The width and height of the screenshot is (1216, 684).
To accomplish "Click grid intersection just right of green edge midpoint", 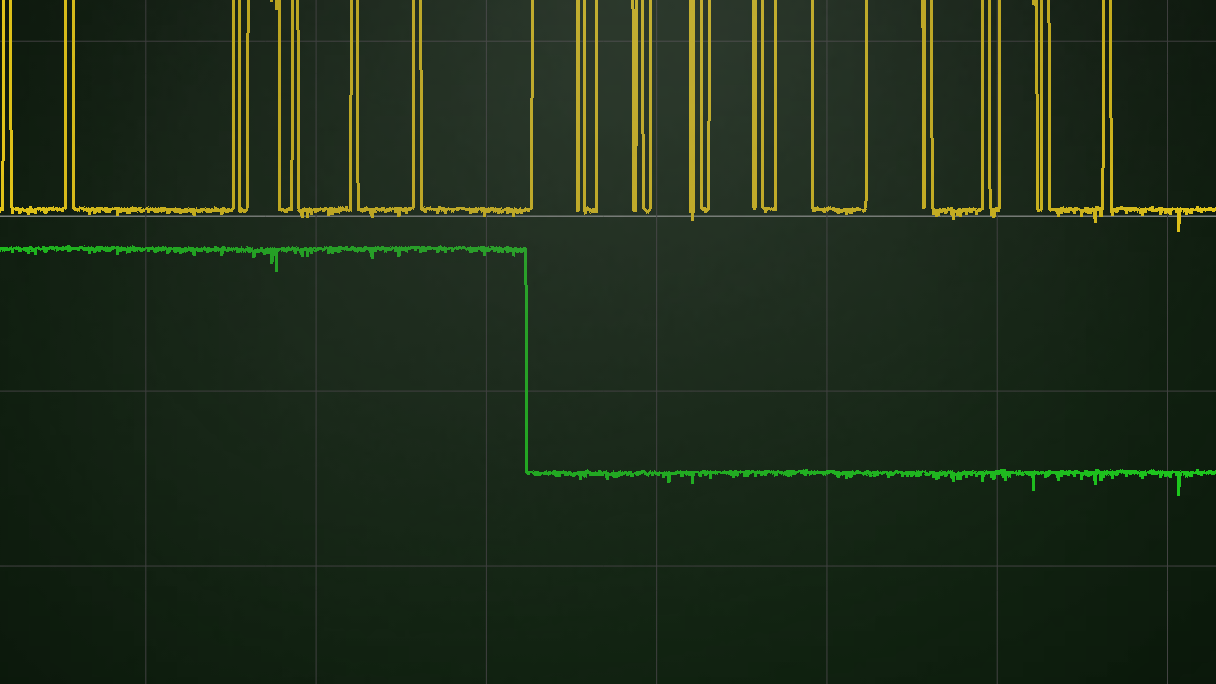I will [656, 391].
